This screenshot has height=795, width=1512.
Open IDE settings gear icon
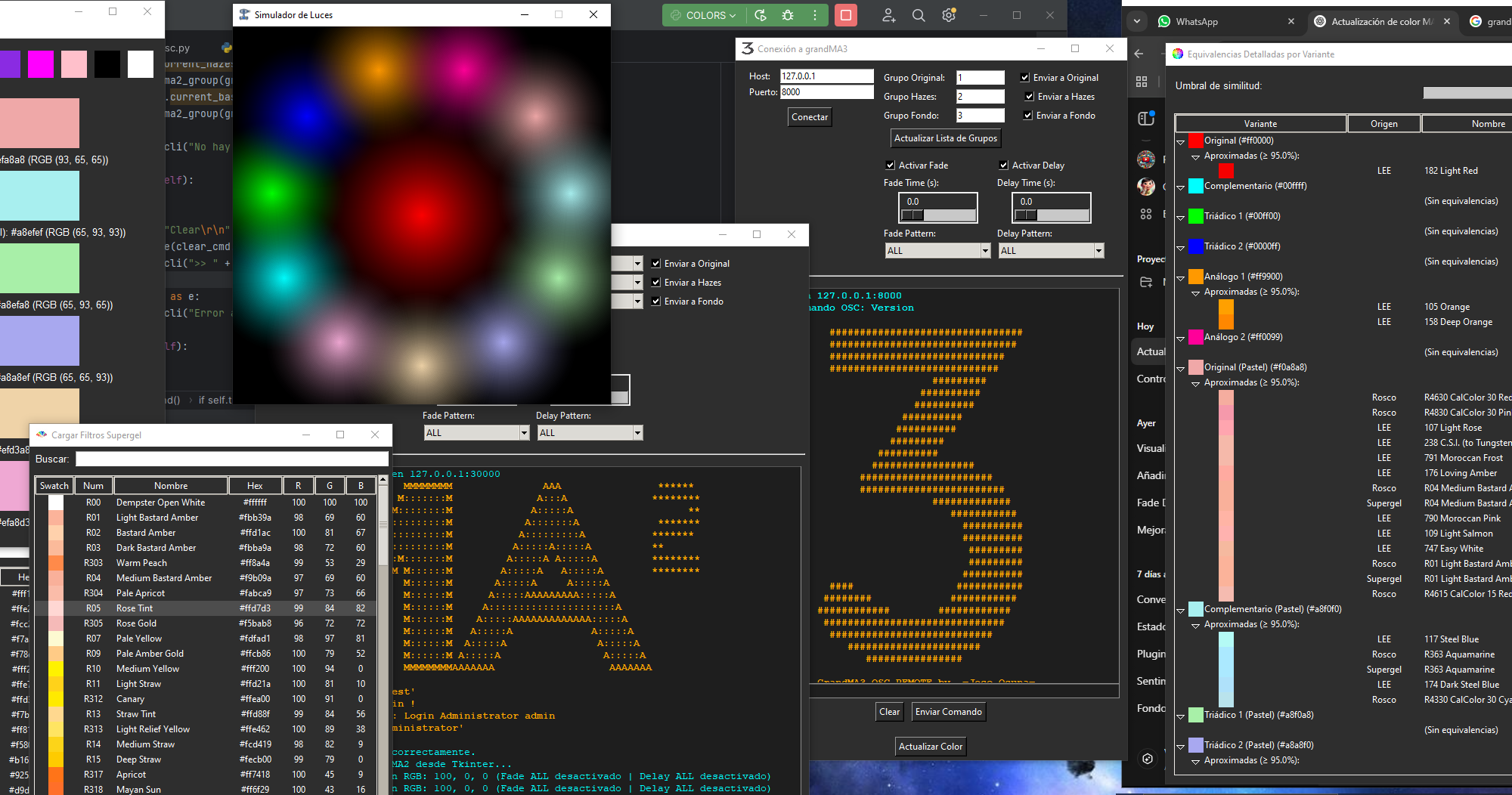tap(949, 15)
